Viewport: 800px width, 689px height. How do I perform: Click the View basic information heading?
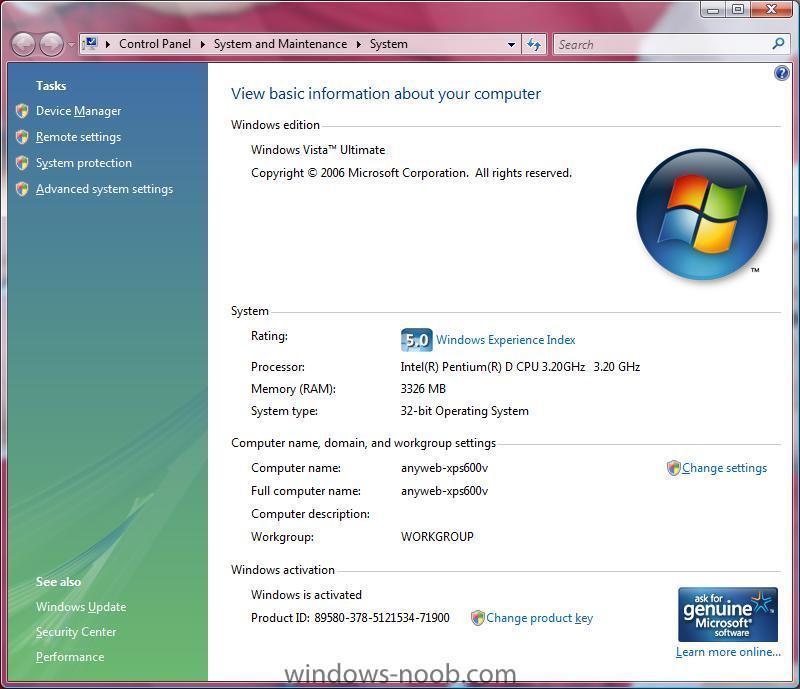(x=386, y=94)
